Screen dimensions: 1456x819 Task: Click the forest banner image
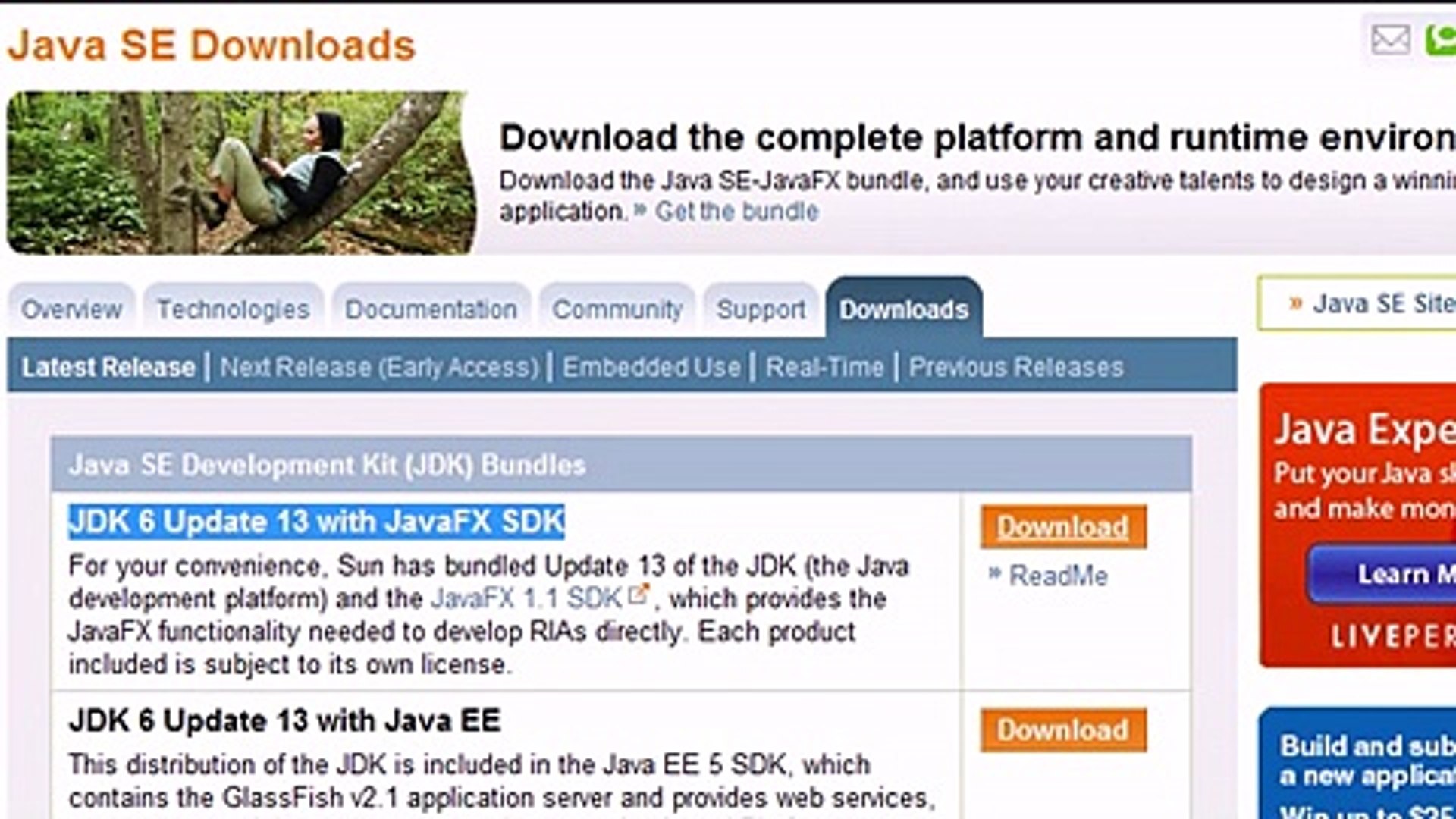pos(241,173)
